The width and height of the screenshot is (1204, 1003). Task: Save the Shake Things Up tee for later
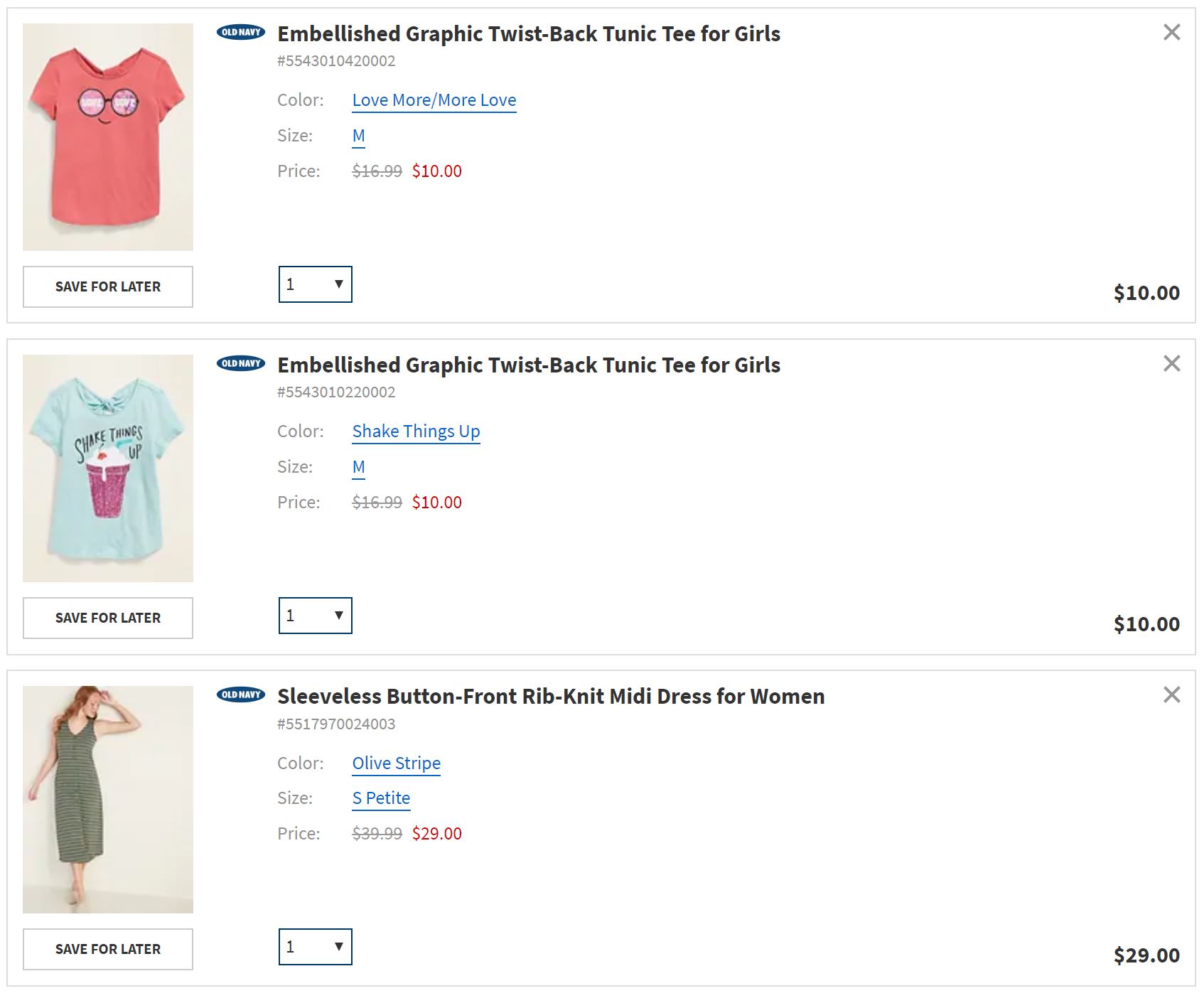pos(108,618)
